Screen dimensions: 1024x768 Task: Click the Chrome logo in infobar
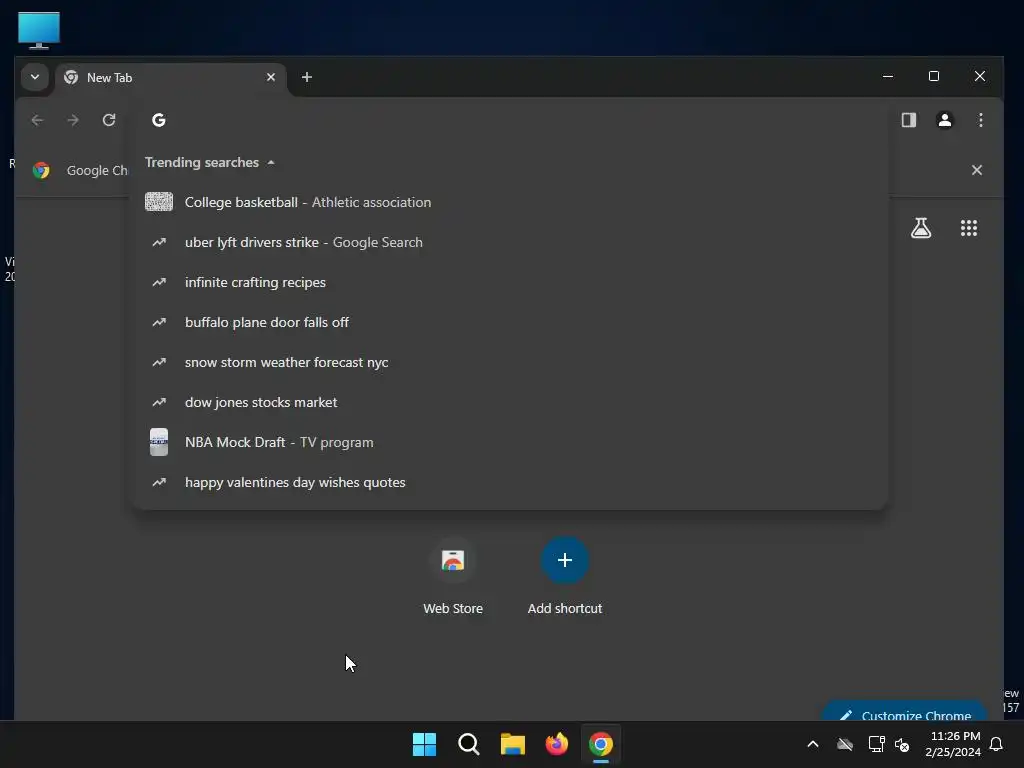[x=41, y=170]
